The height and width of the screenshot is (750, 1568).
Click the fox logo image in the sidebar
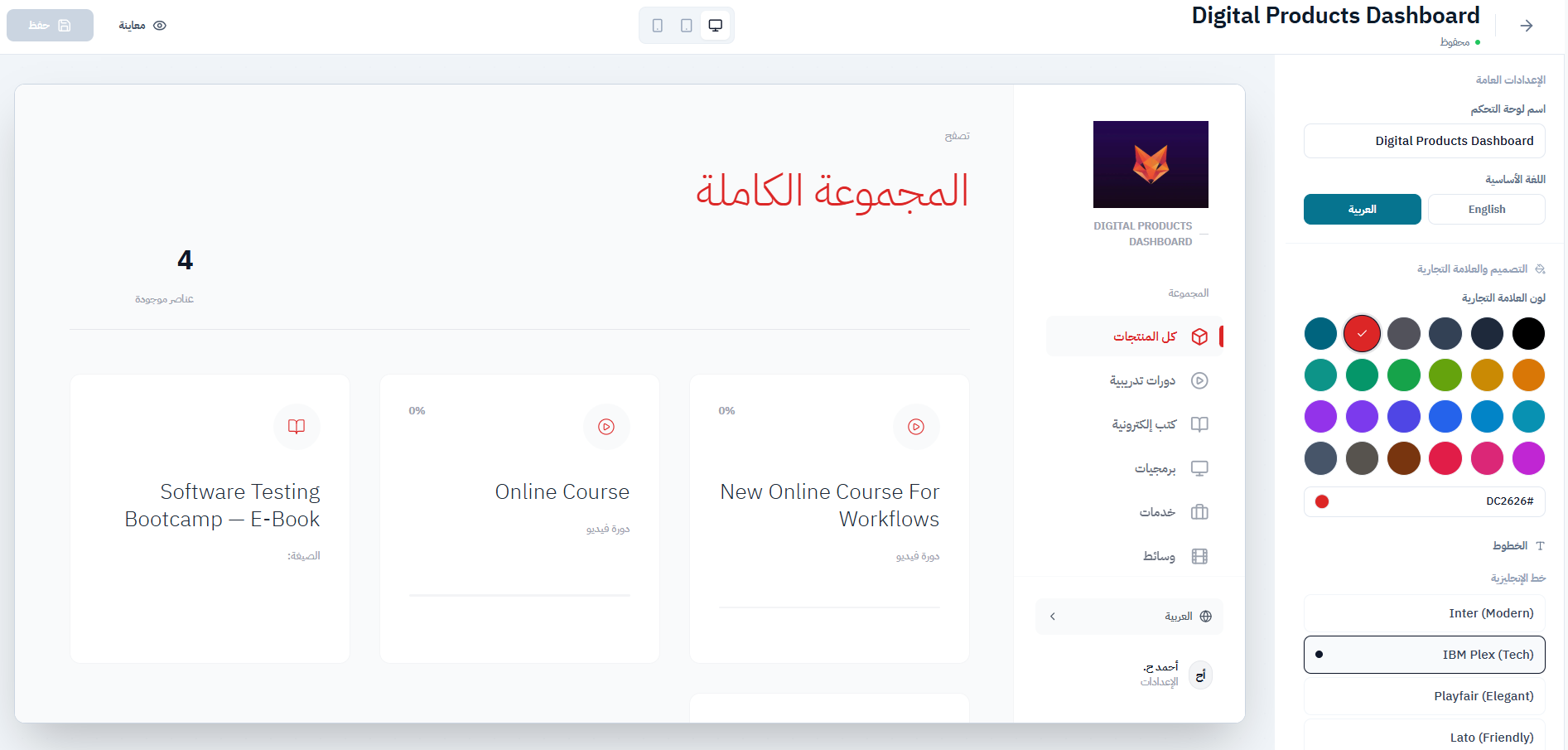click(1151, 164)
